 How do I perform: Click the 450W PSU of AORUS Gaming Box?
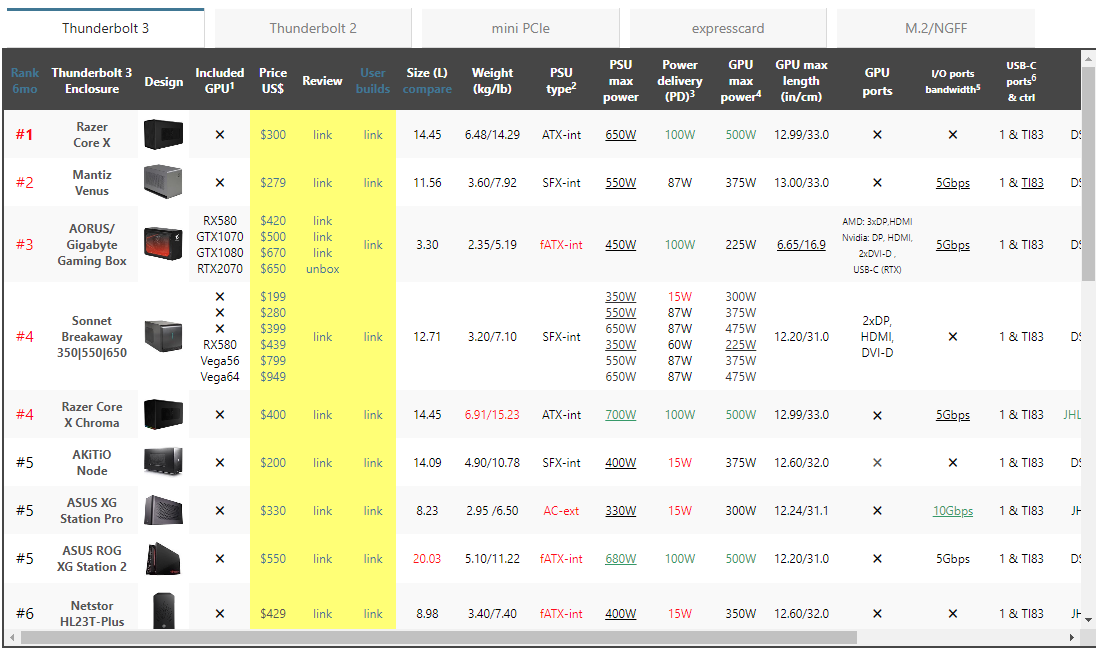(621, 245)
